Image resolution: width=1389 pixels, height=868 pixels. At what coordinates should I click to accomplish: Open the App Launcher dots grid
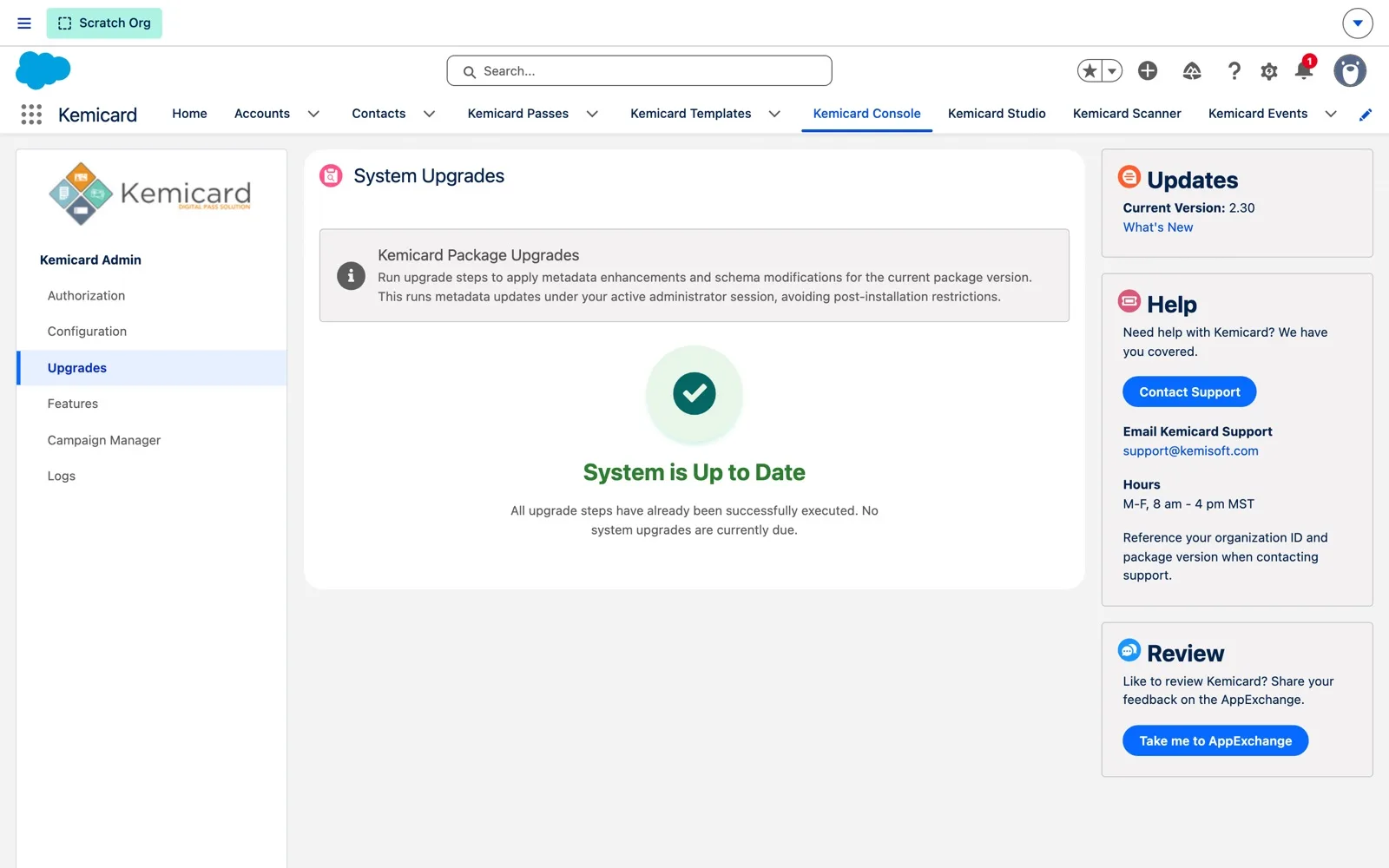click(x=31, y=115)
